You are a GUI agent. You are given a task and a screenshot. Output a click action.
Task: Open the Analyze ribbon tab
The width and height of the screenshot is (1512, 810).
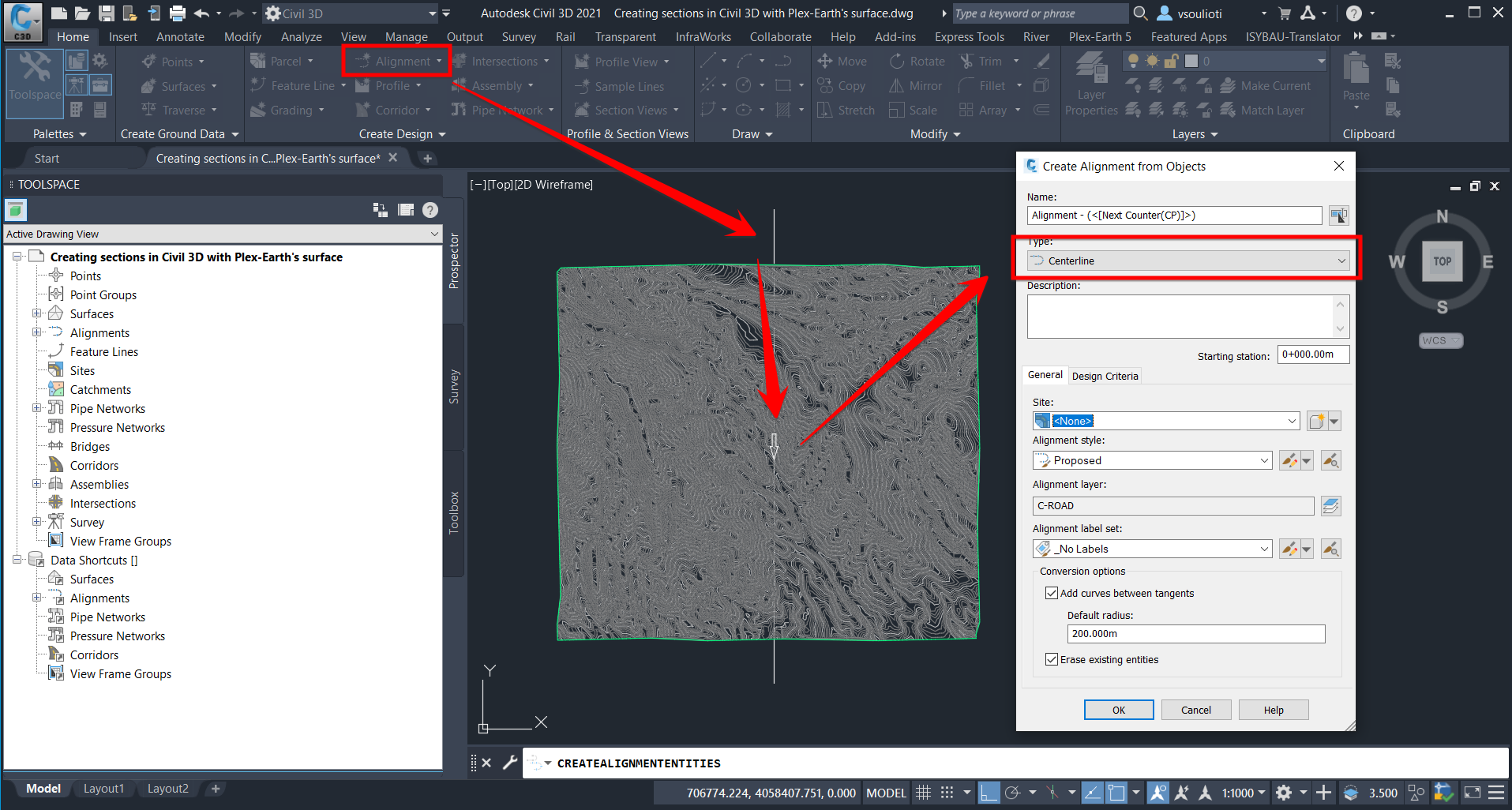coord(301,37)
